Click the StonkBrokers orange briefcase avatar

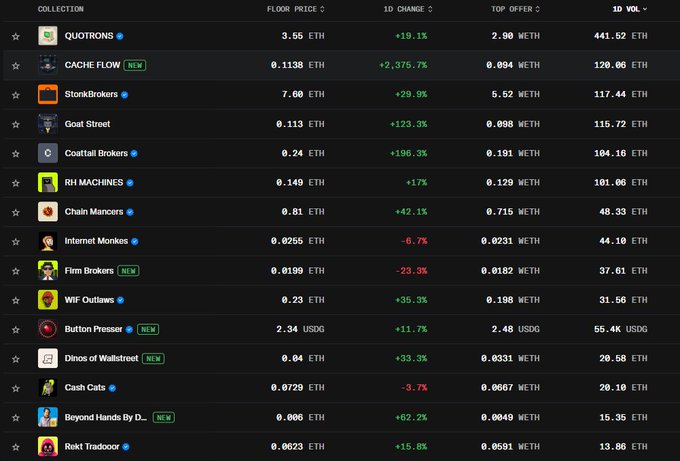(x=48, y=94)
